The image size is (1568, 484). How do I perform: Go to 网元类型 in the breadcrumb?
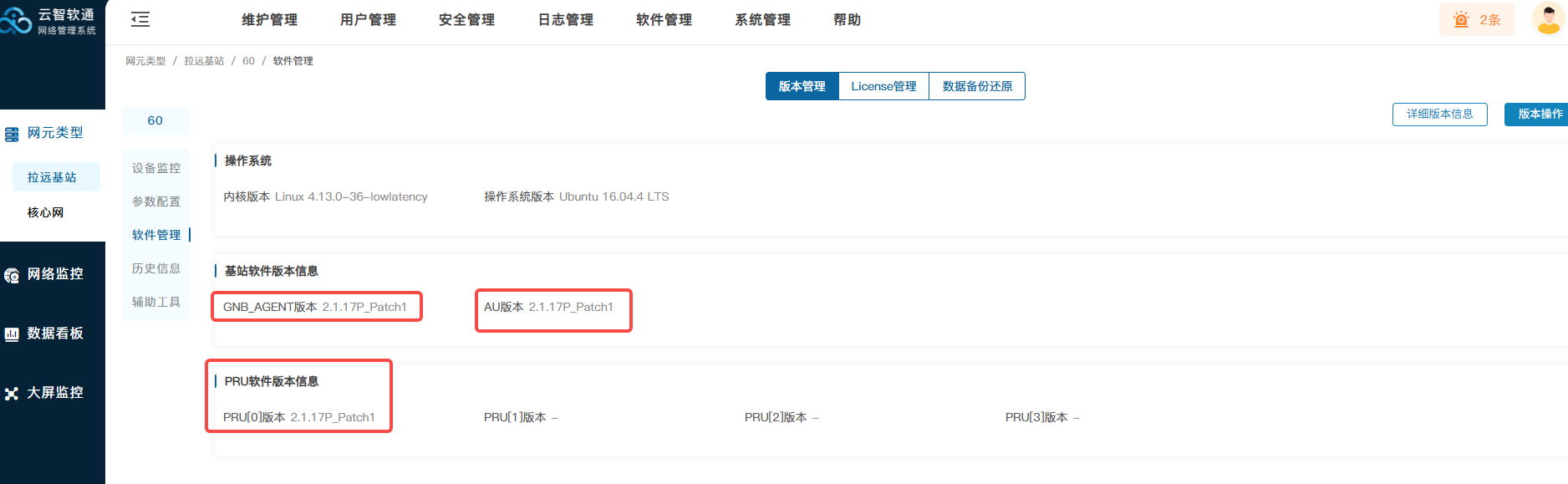pyautogui.click(x=145, y=61)
